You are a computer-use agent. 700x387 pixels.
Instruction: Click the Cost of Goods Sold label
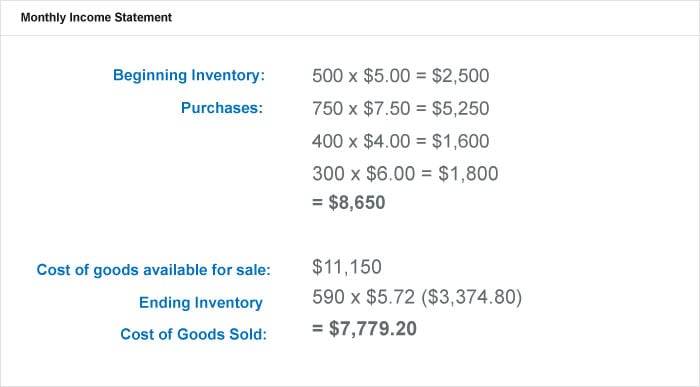(193, 334)
